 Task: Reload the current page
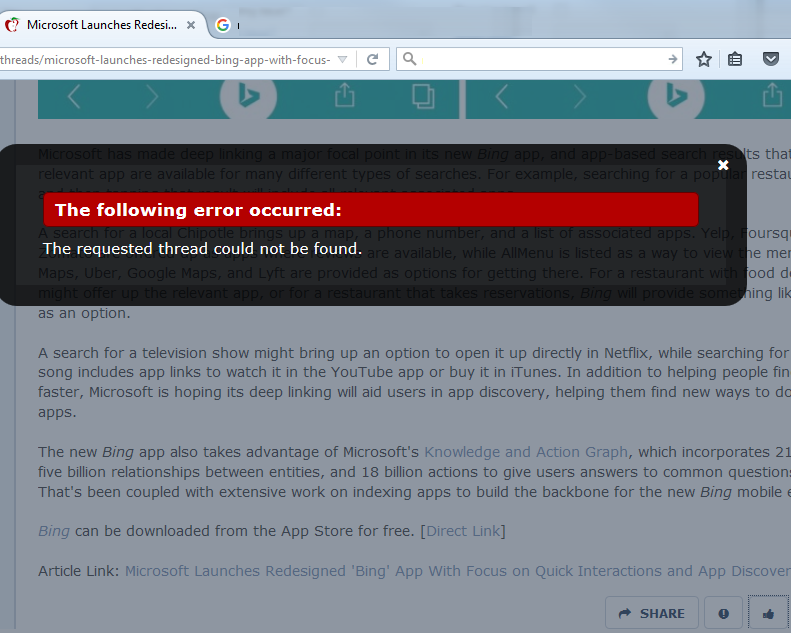(372, 60)
